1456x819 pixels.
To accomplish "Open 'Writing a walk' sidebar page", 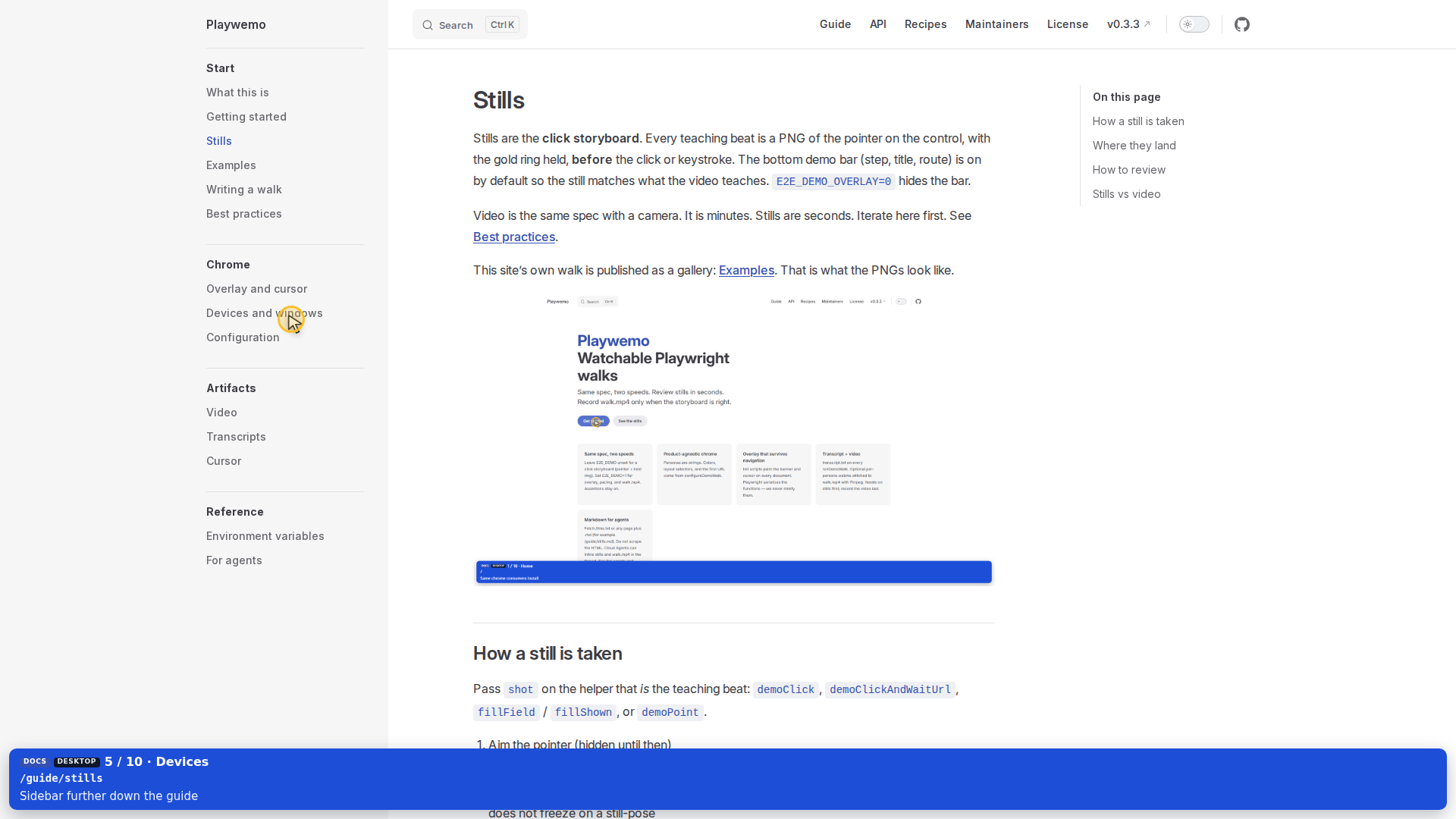I will [x=244, y=190].
